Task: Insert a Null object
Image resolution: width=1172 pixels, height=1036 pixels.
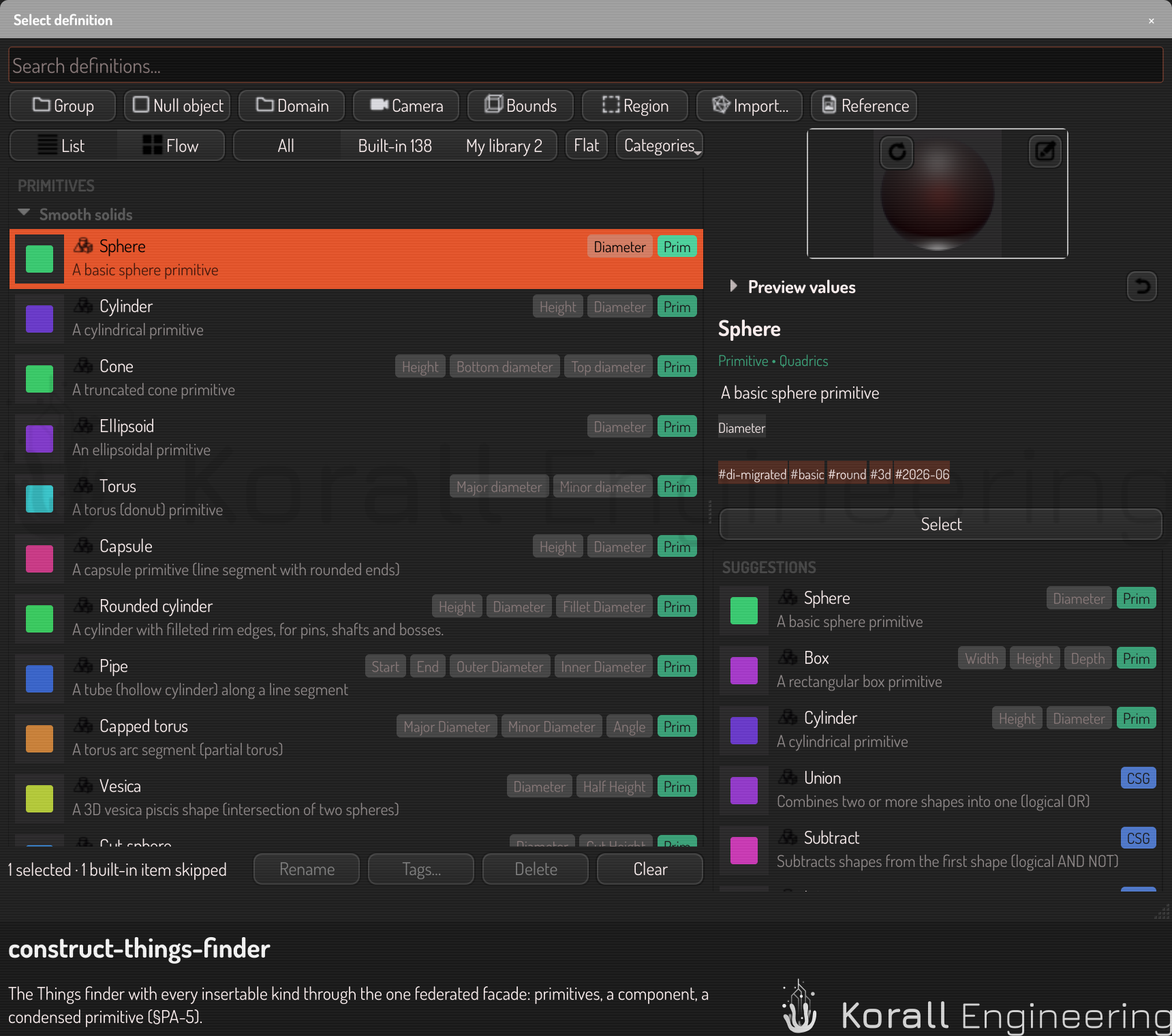Action: (x=178, y=106)
